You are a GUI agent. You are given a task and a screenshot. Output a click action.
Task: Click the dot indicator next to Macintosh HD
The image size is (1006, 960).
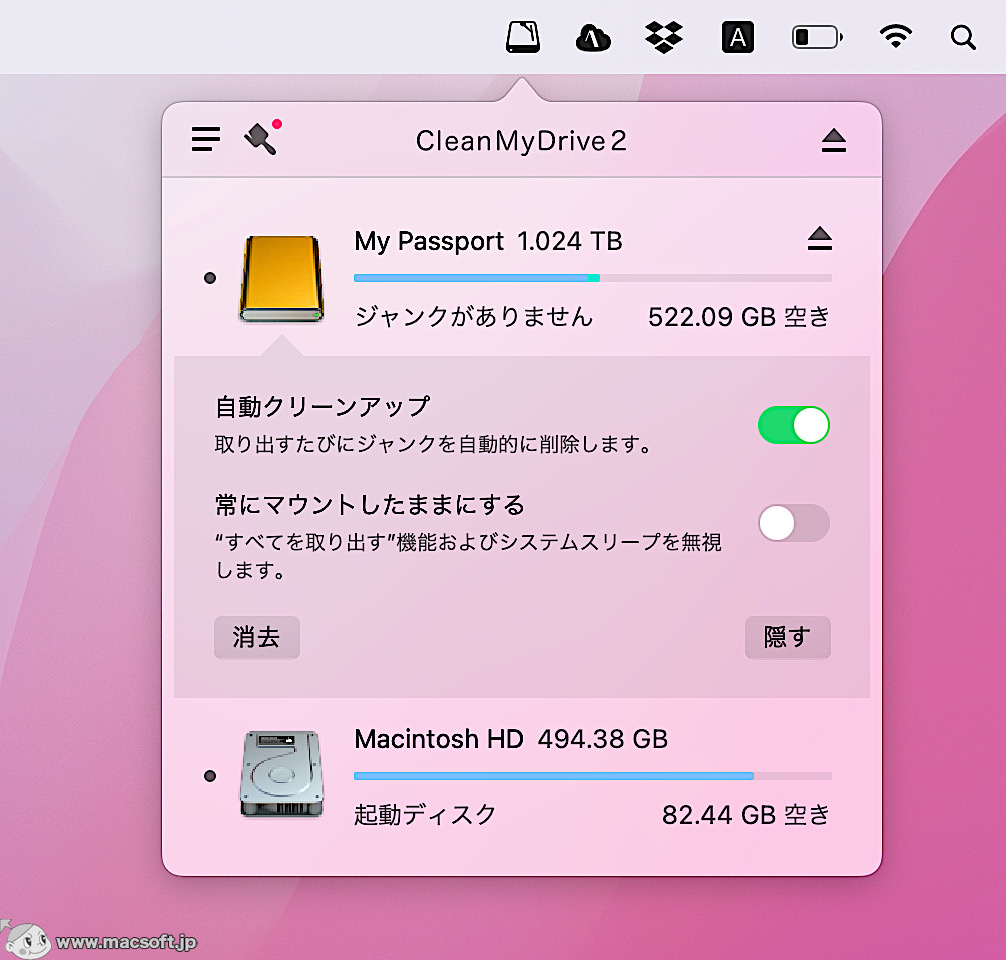(210, 776)
